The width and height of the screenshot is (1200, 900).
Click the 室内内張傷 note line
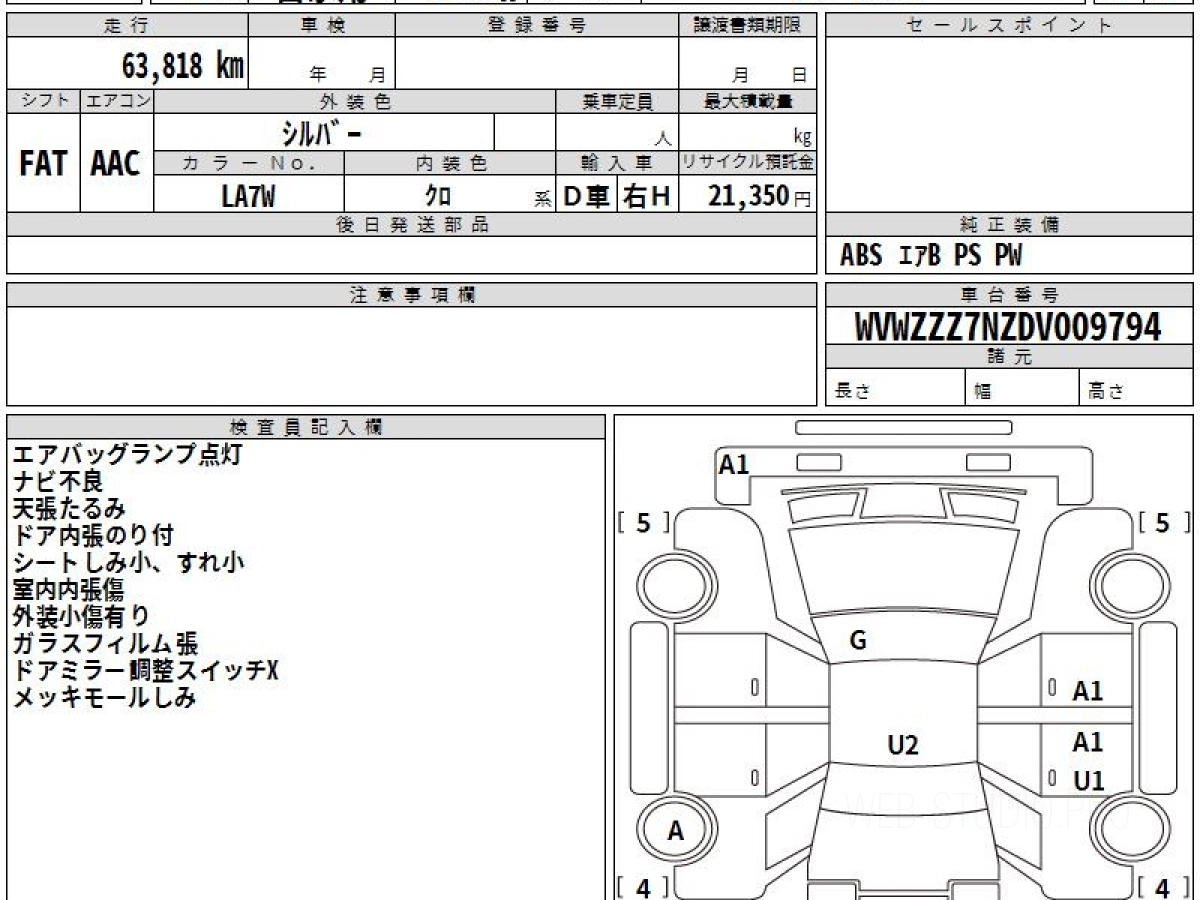pos(69,590)
